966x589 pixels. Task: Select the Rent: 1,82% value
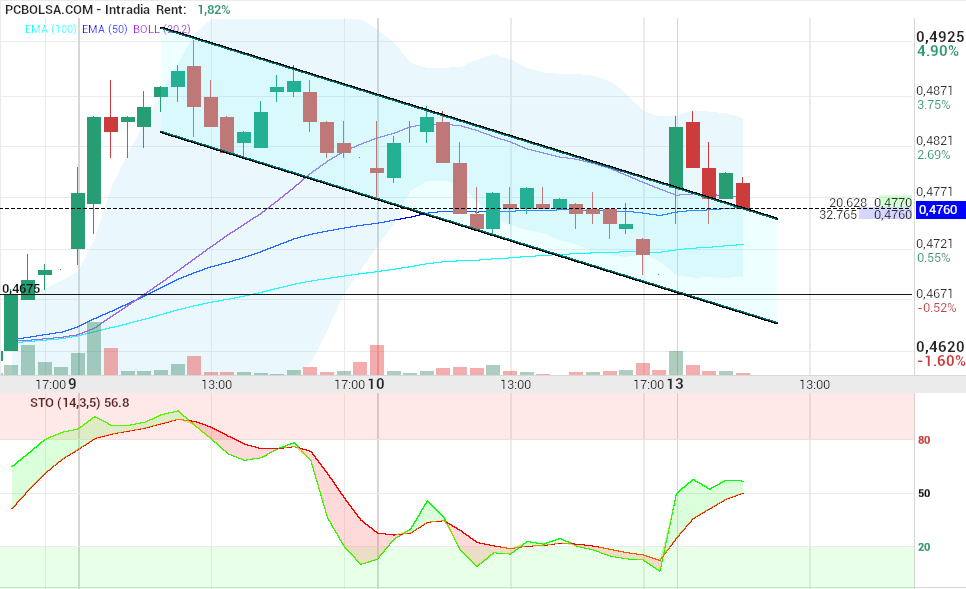coord(214,9)
